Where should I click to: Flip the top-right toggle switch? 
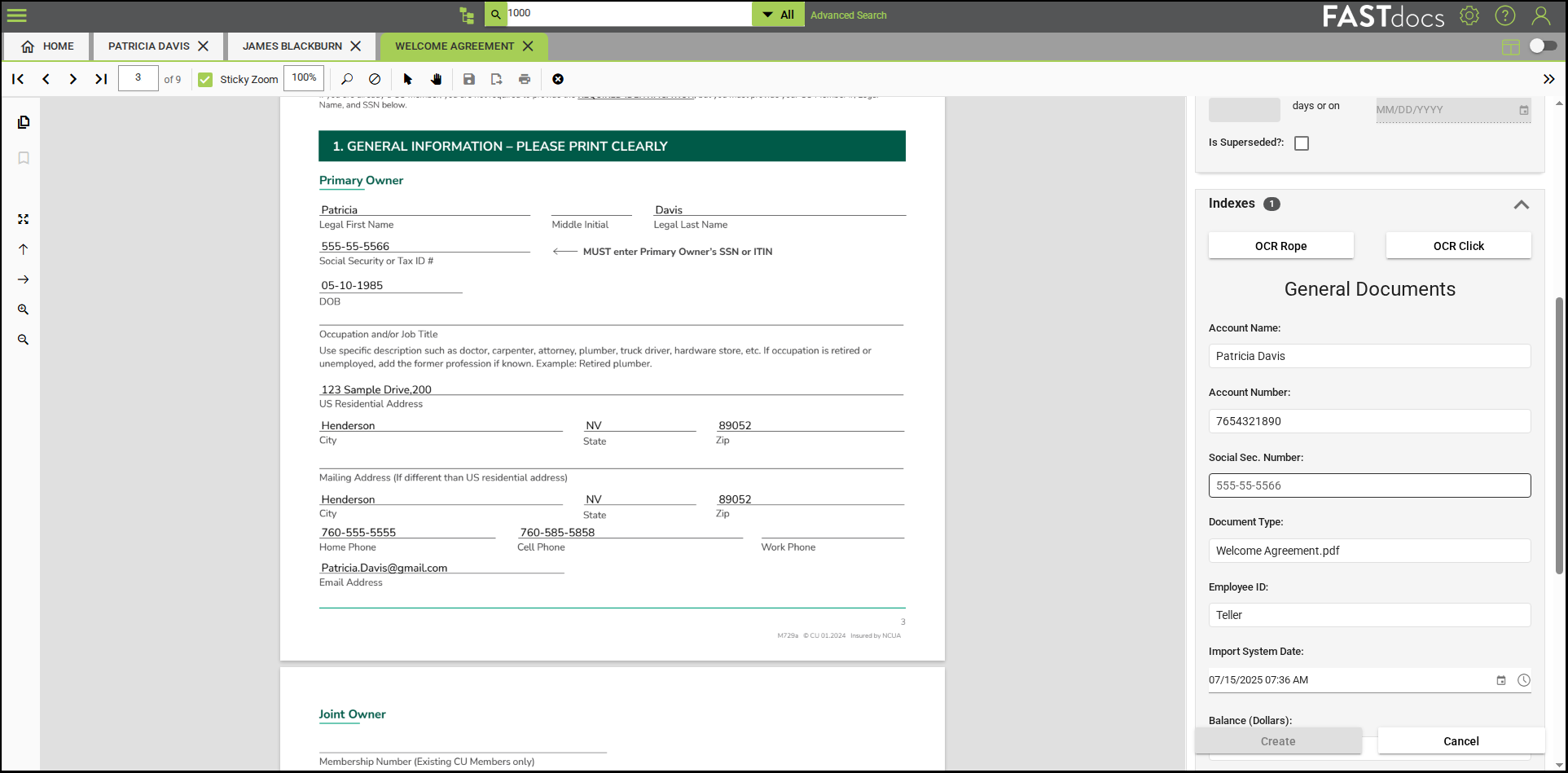(1543, 46)
